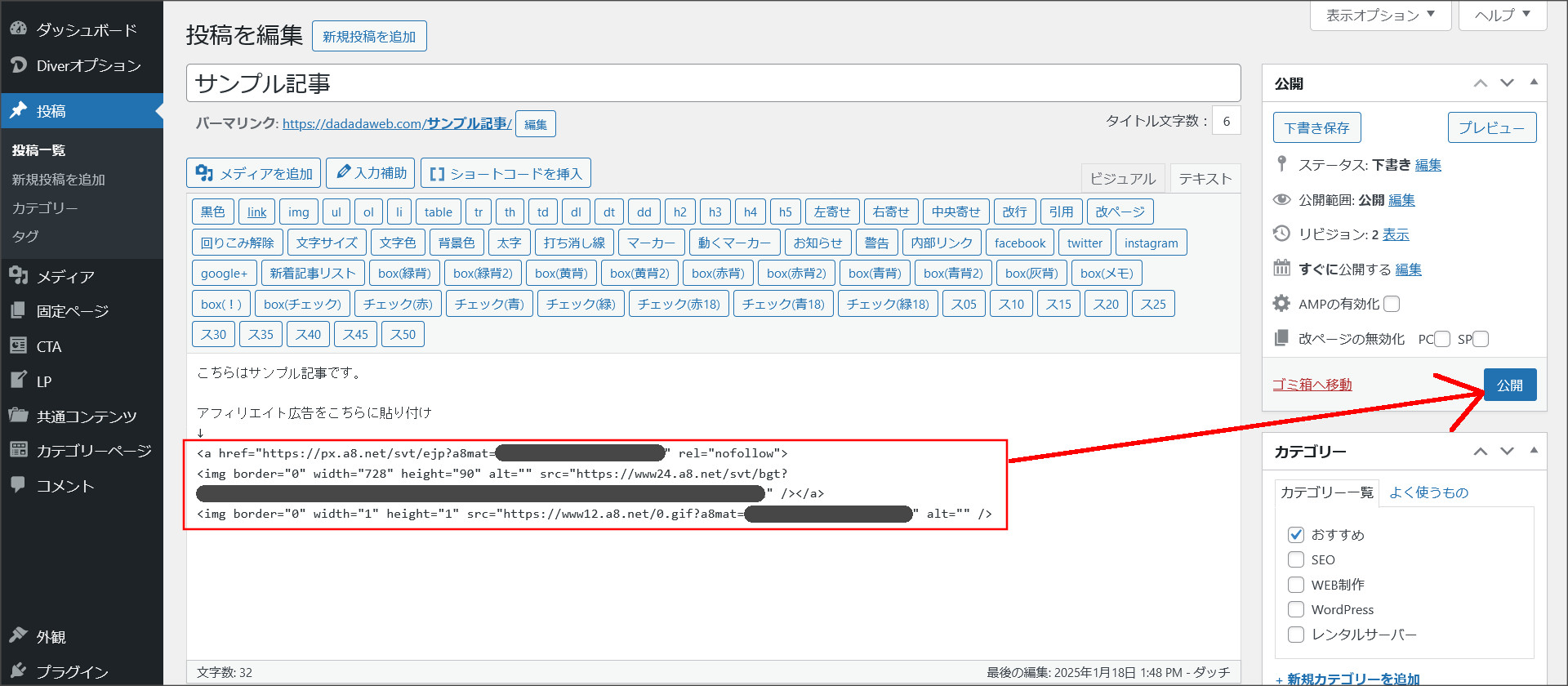This screenshot has width=1568, height=686.
Task: Click the calendar icon beside すぐに公開する
Action: 1282,268
